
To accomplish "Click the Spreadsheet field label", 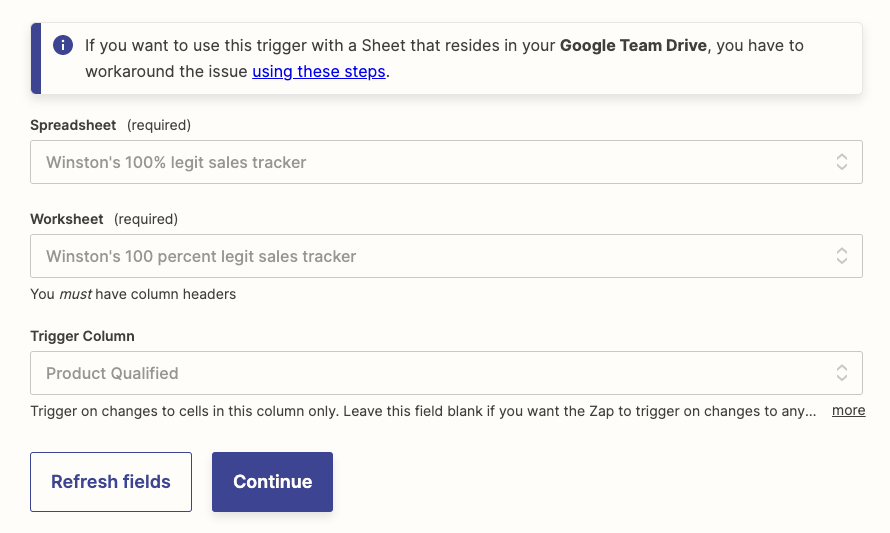I will (73, 125).
